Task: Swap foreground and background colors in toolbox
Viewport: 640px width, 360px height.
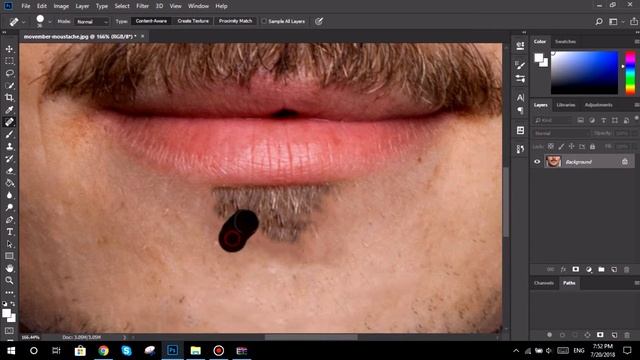Action: [13, 304]
